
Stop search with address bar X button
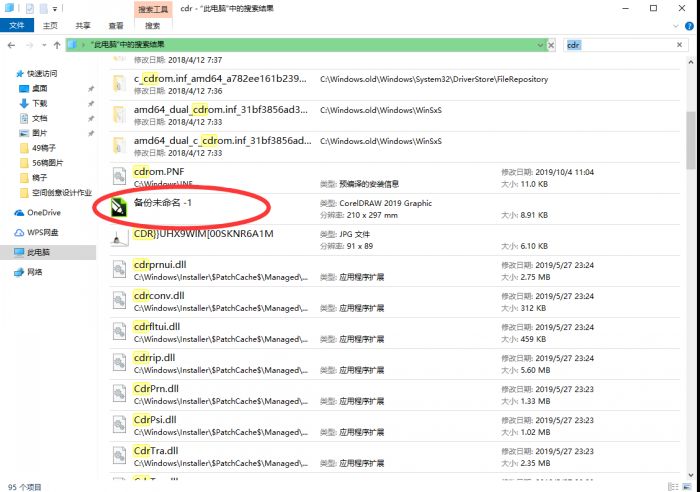551,45
